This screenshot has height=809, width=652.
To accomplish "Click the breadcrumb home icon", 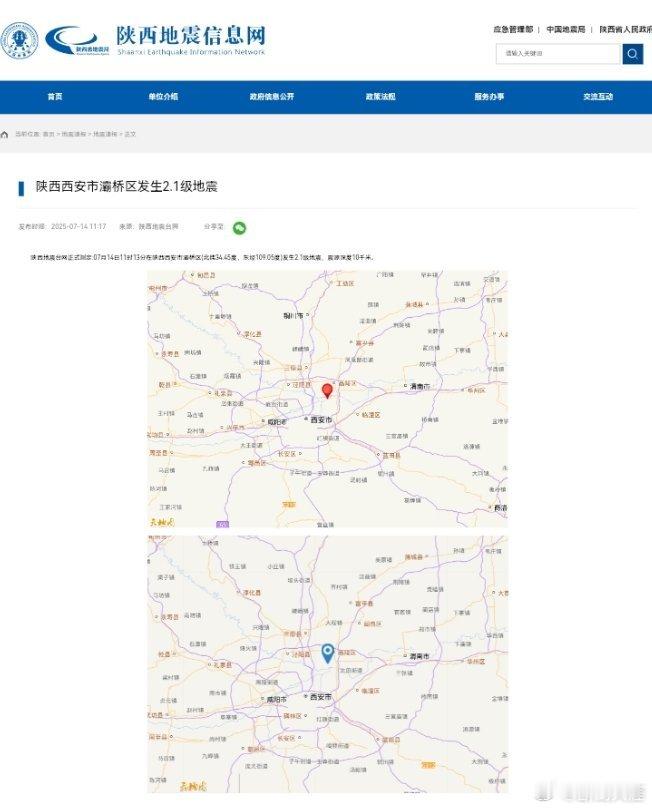I will pyautogui.click(x=5, y=134).
